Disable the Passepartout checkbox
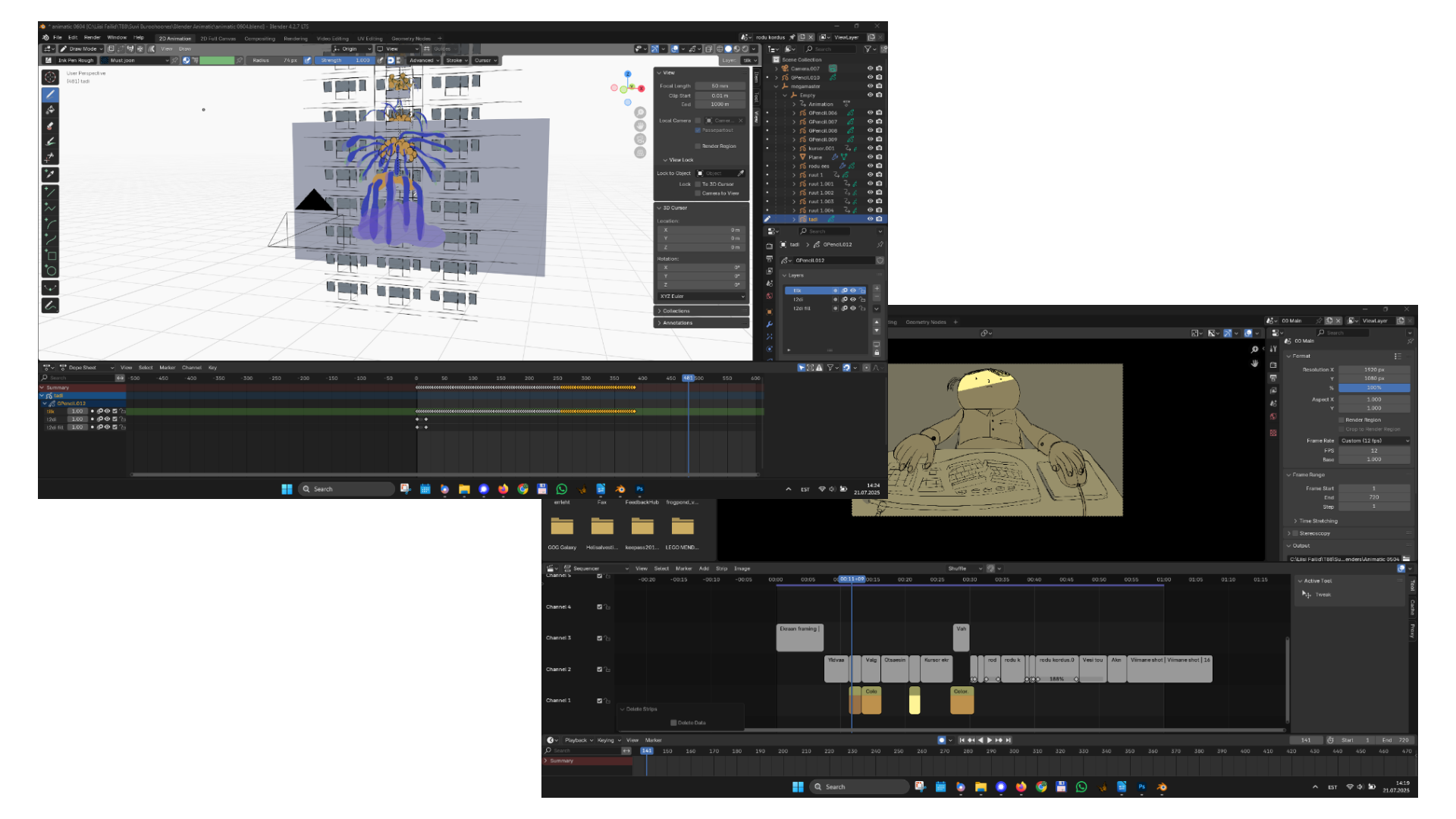The height and width of the screenshot is (819, 1456). click(698, 130)
